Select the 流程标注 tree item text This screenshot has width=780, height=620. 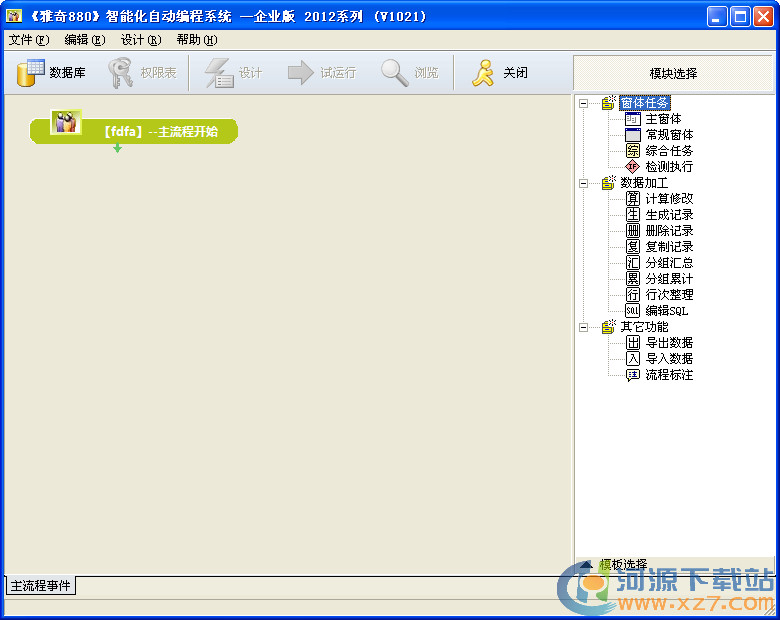(x=669, y=375)
